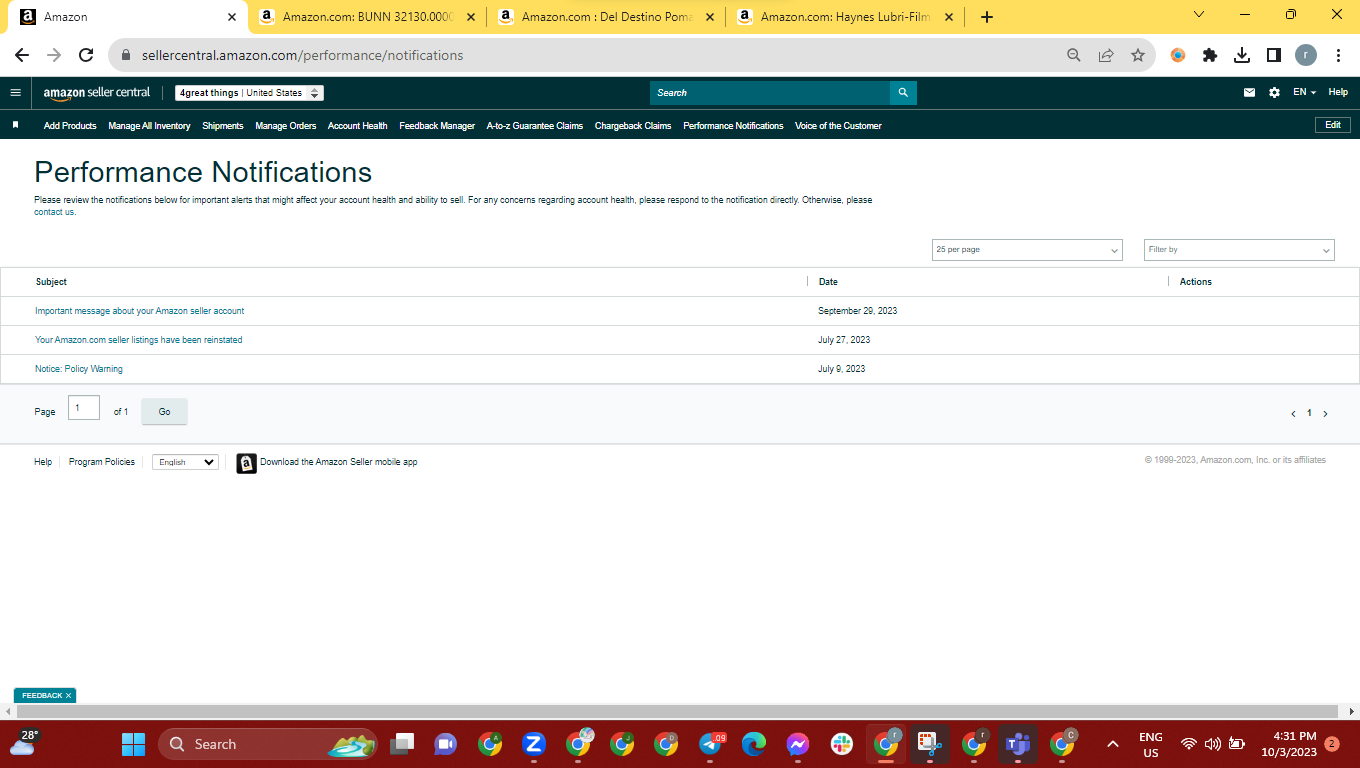Open the Chrome profile avatar 'r' in the toolbar
The height and width of the screenshot is (768, 1360).
[x=1306, y=56]
